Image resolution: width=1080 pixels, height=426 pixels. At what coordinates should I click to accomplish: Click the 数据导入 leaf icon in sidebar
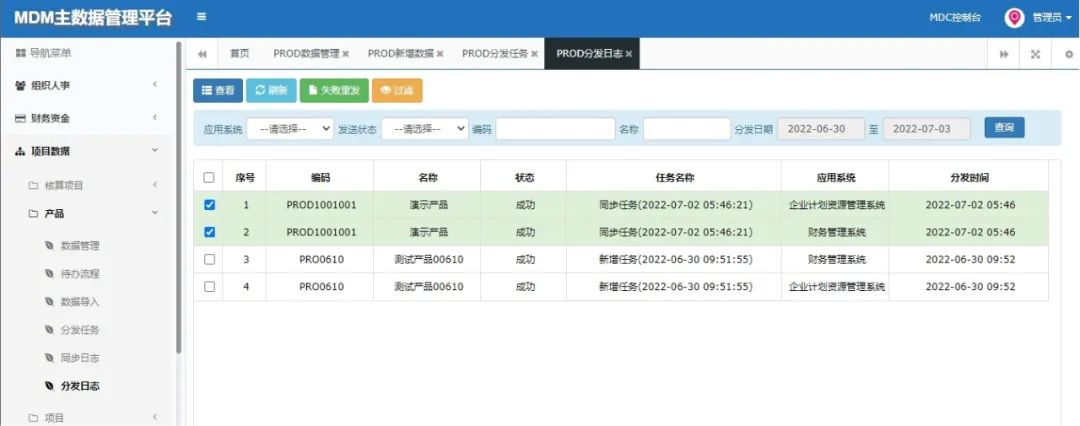[49, 302]
